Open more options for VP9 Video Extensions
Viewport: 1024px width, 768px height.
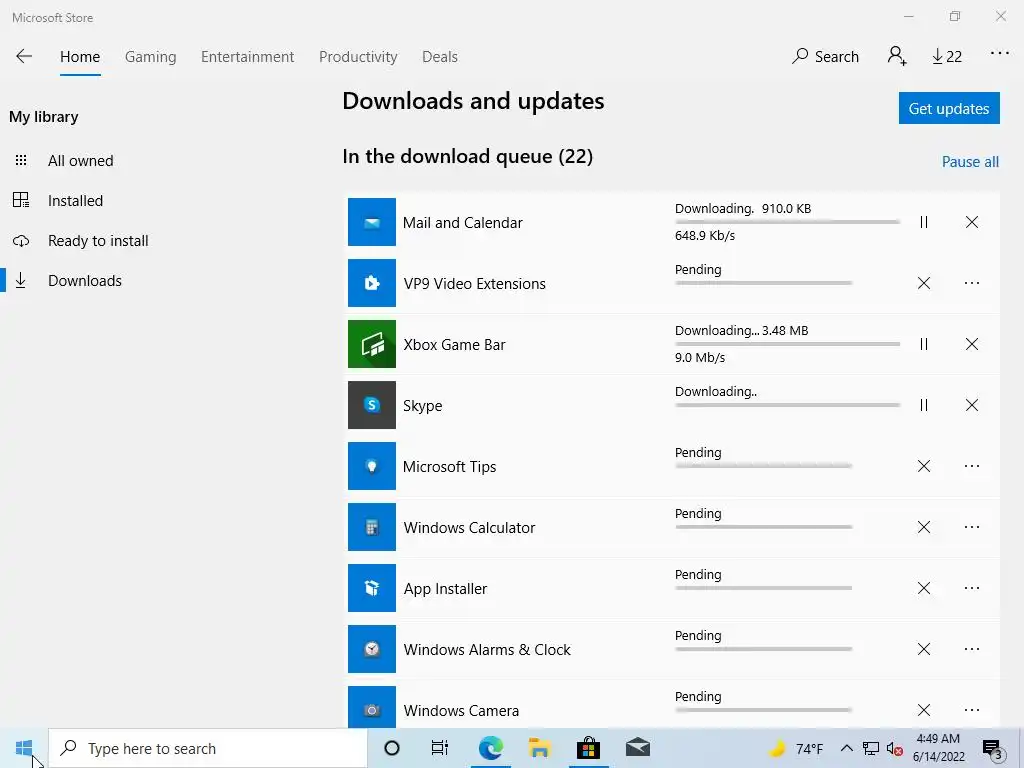point(972,283)
